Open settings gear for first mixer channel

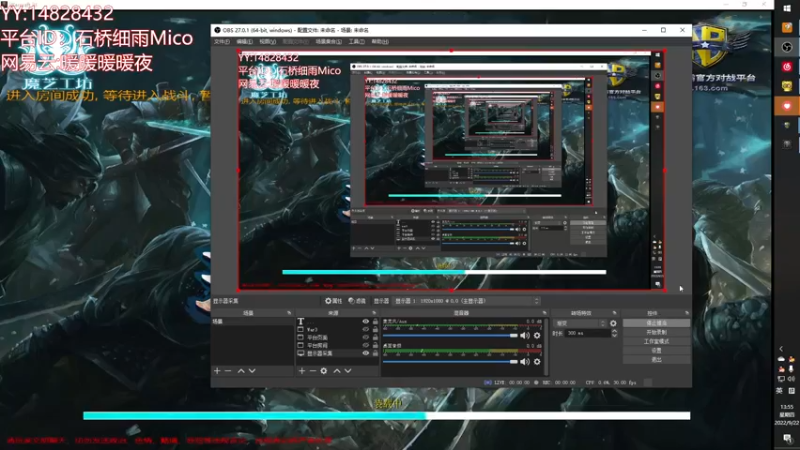(537, 335)
